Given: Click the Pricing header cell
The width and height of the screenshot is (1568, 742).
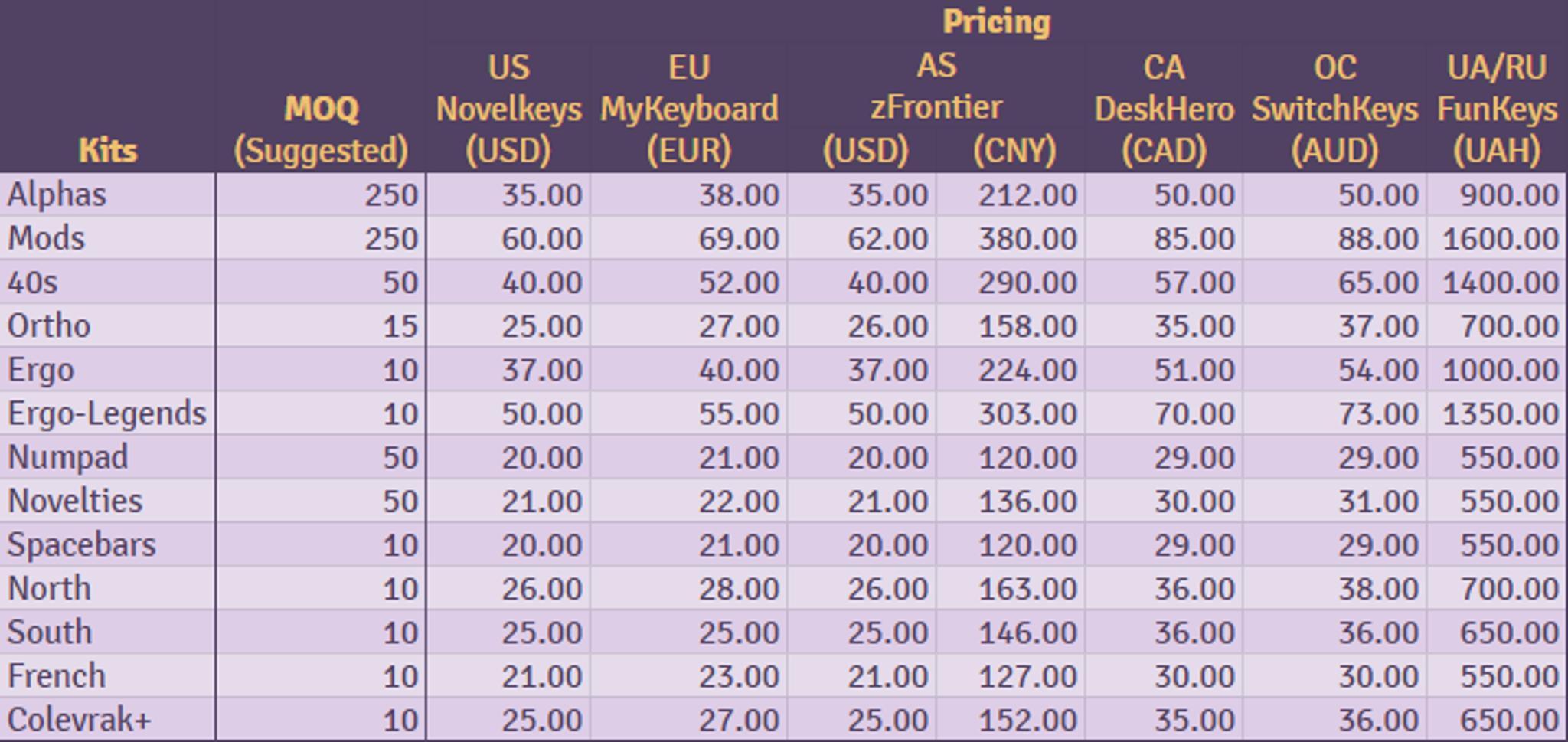Looking at the screenshot, I should pyautogui.click(x=995, y=21).
